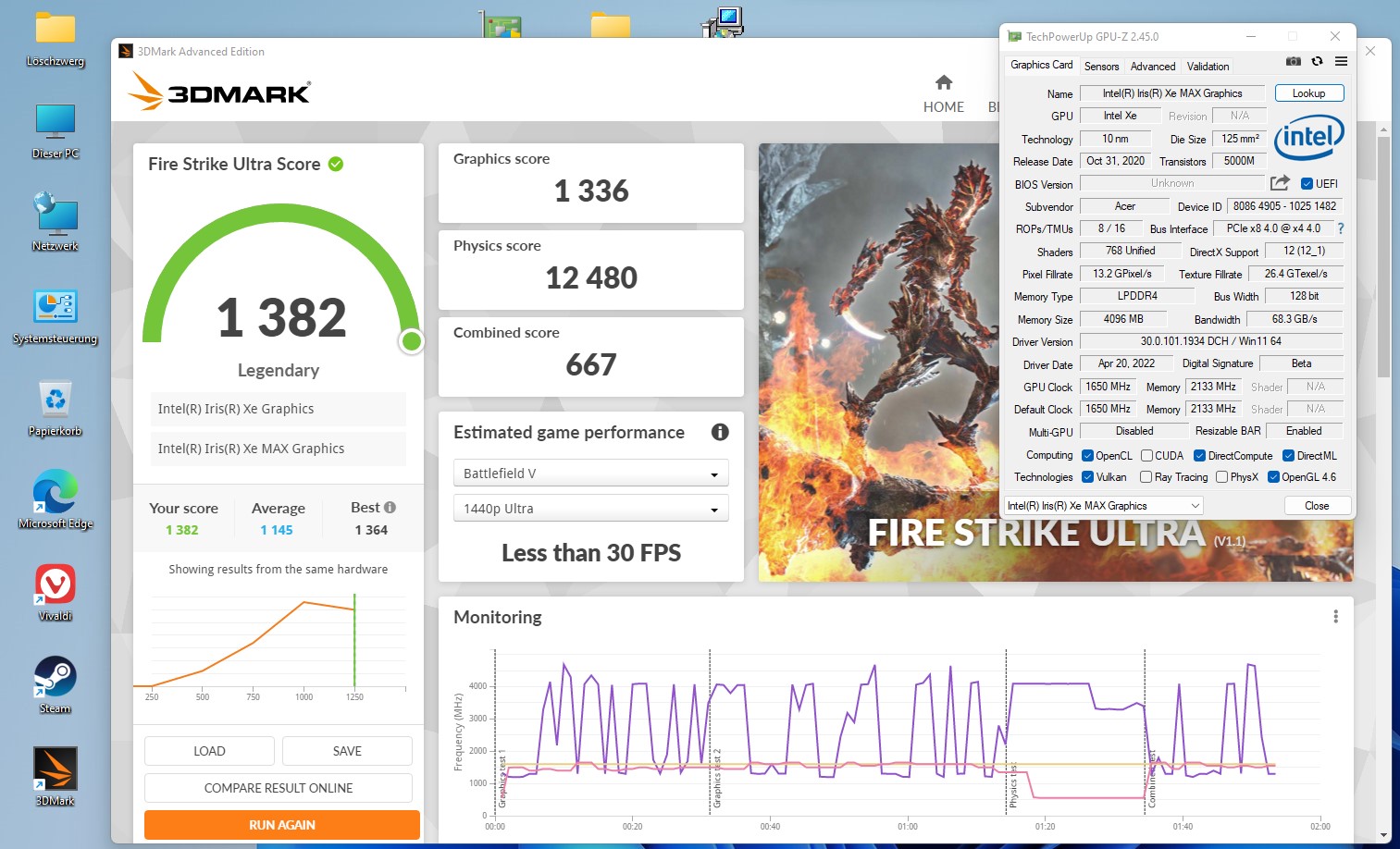Toggle the UEFI checkbox

pyautogui.click(x=1307, y=183)
